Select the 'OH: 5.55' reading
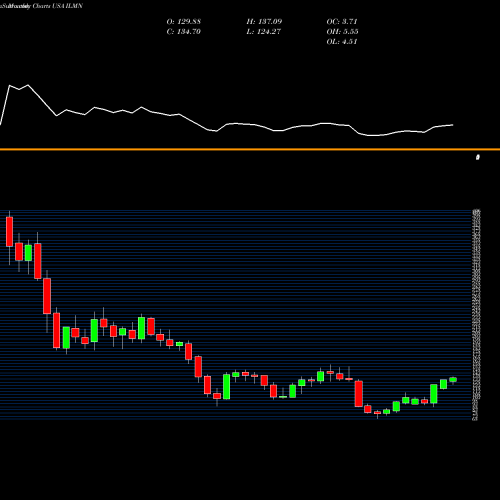 pos(342,32)
